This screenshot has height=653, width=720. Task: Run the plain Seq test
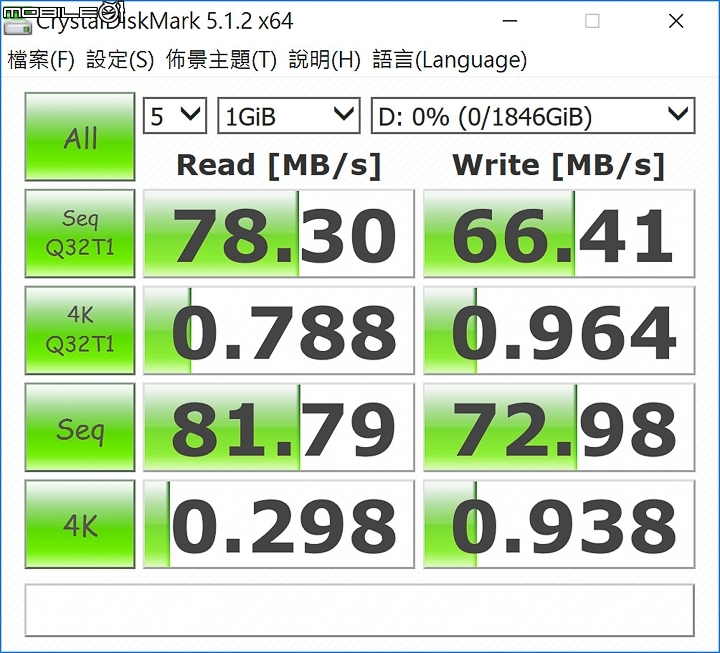click(80, 427)
